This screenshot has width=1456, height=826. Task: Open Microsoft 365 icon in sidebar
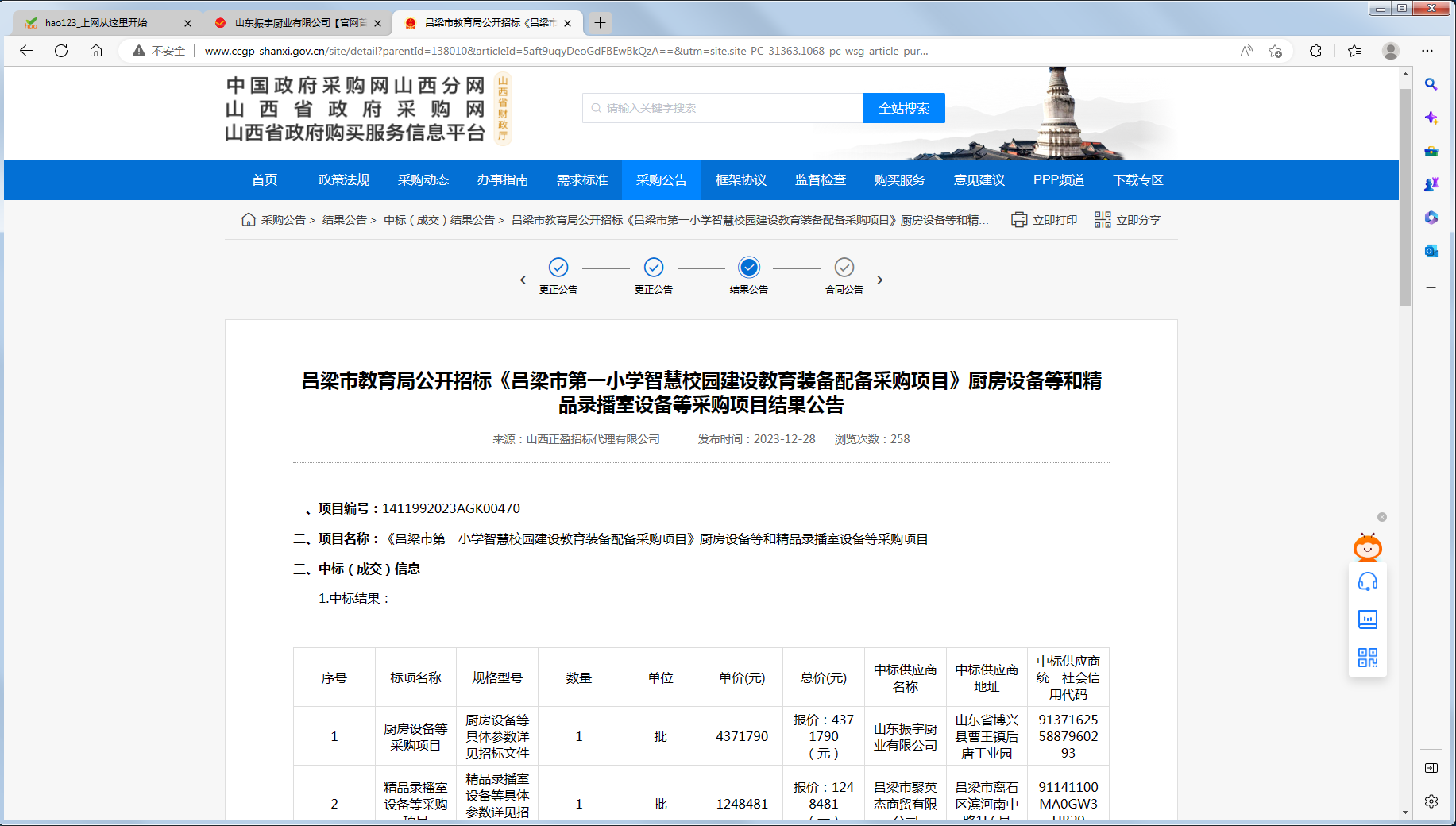(x=1431, y=218)
